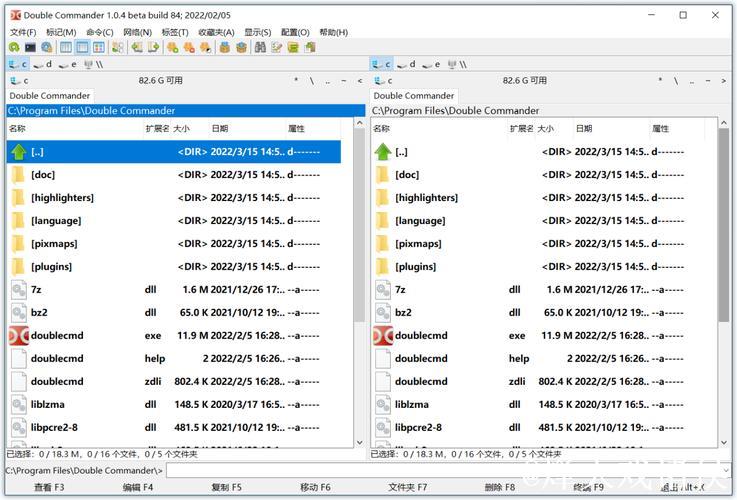Switch to Thumbnails view toolbar icon
The height and width of the screenshot is (500, 737).
coord(99,47)
